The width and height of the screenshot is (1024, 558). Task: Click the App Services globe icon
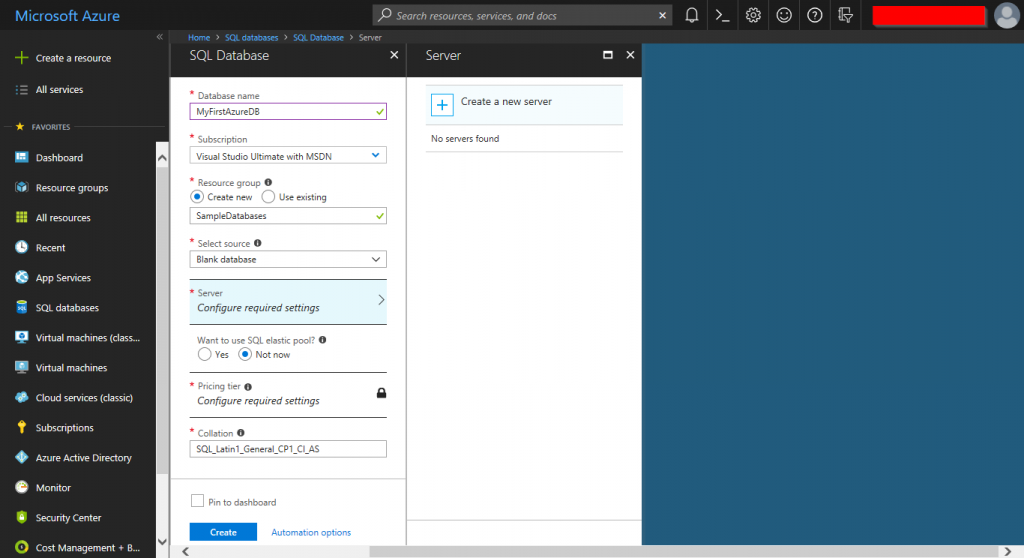(22, 277)
